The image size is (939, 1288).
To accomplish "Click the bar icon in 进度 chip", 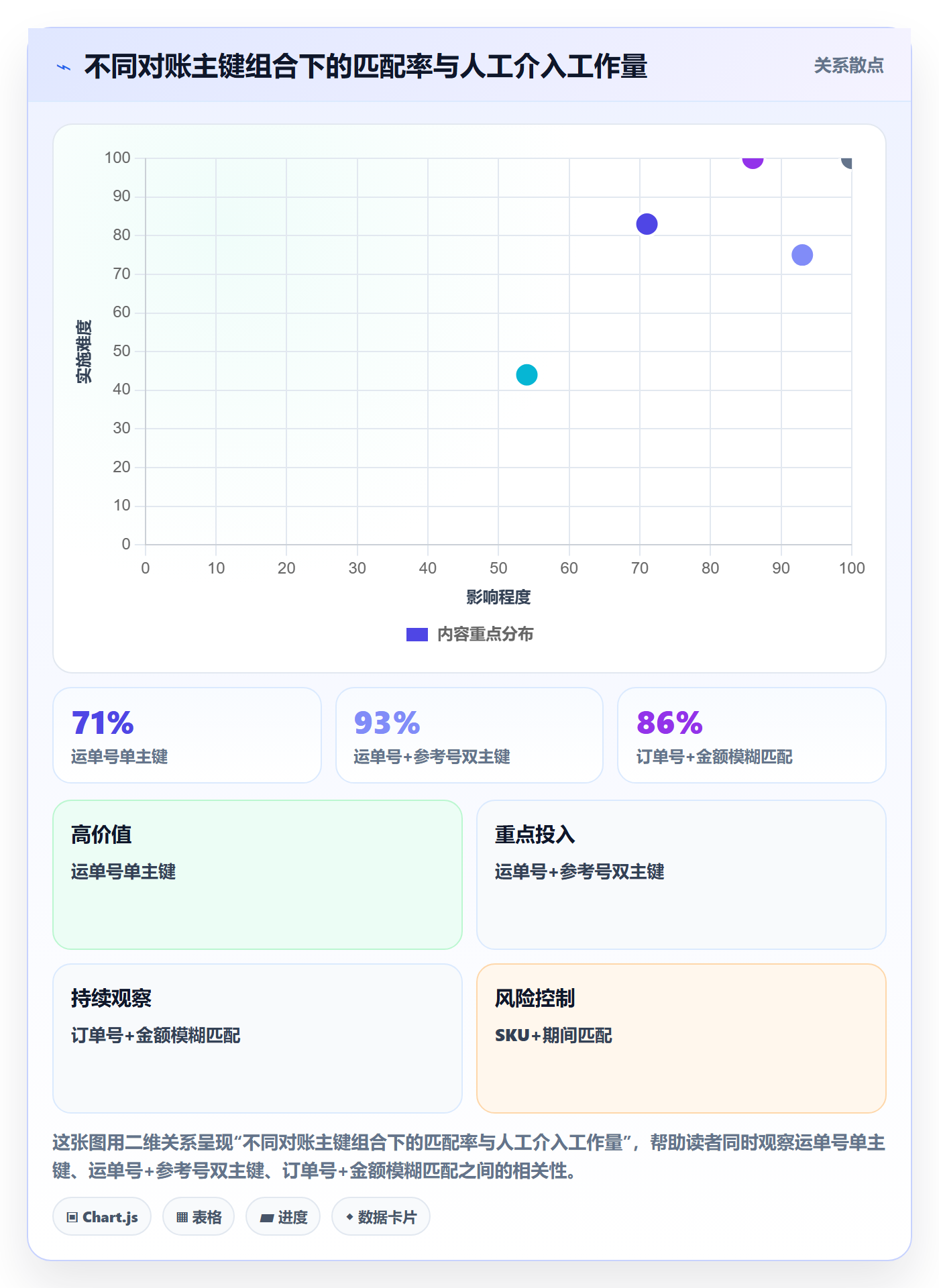I will coord(267,1218).
